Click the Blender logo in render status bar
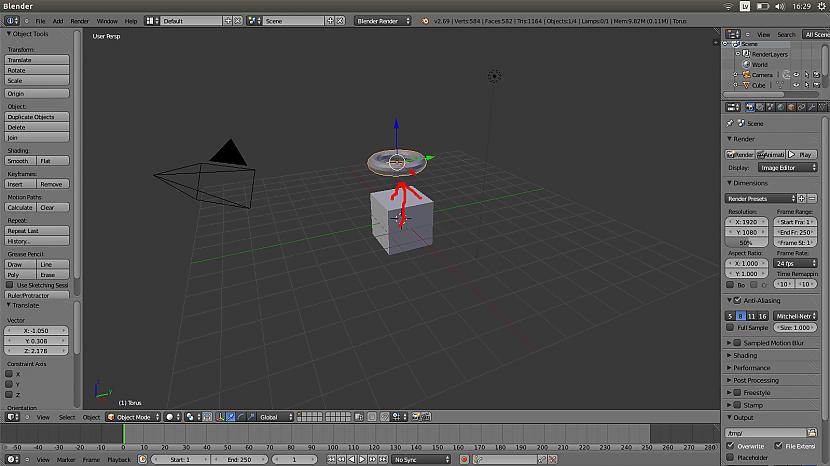Screen dimensions: 830x466 [425, 21]
